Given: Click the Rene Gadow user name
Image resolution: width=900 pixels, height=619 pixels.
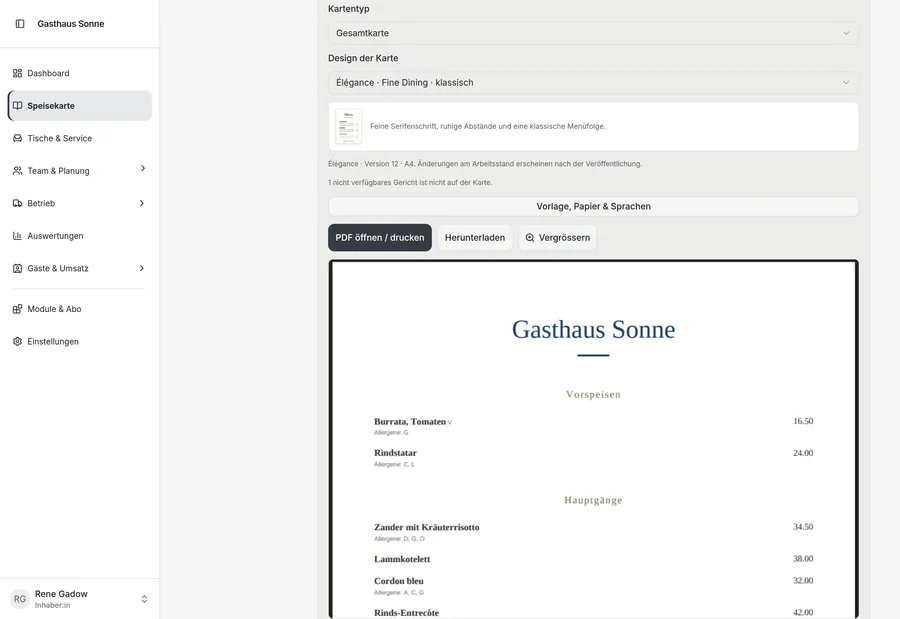Looking at the screenshot, I should (x=61, y=594).
